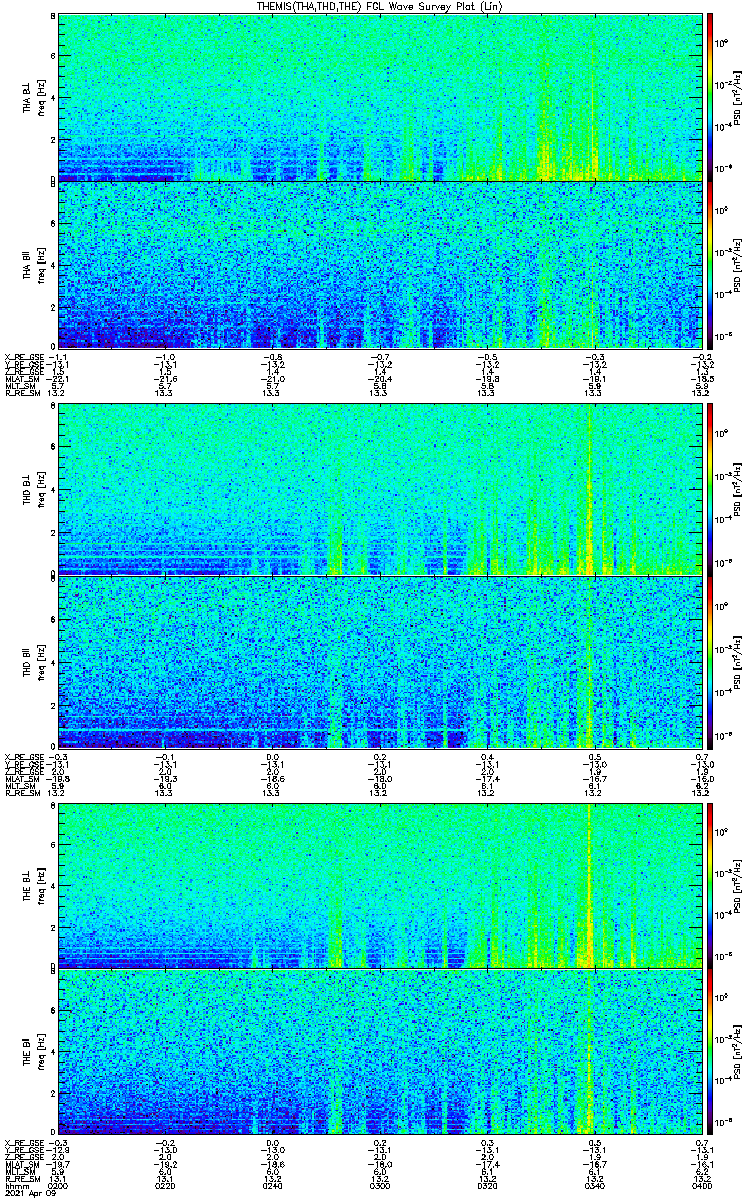Click the color bar beside THE B-perpendicular panel

click(710, 886)
